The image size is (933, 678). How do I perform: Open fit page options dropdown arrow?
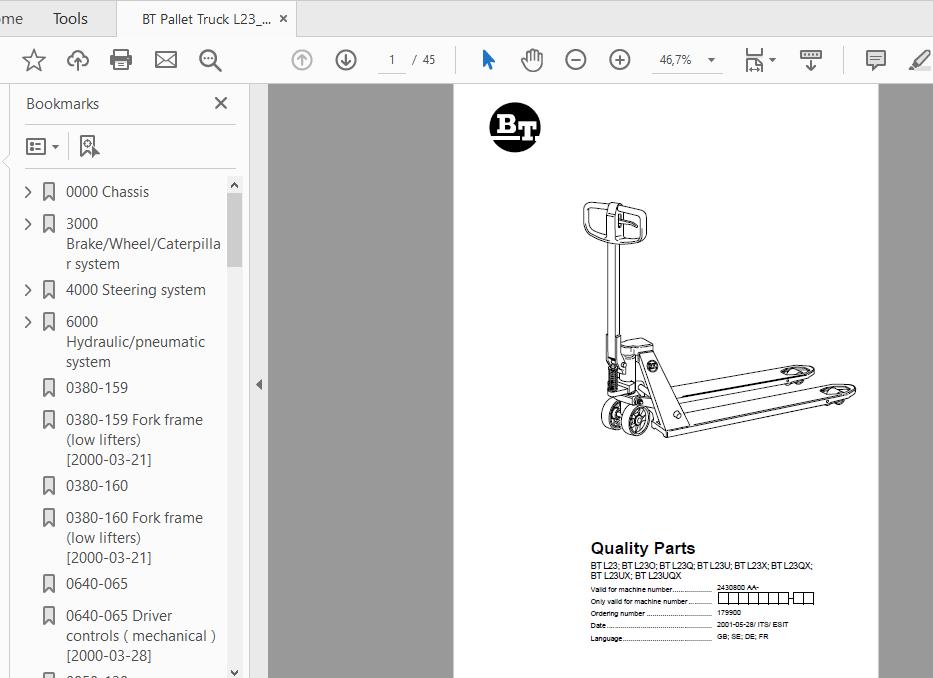tap(772, 60)
